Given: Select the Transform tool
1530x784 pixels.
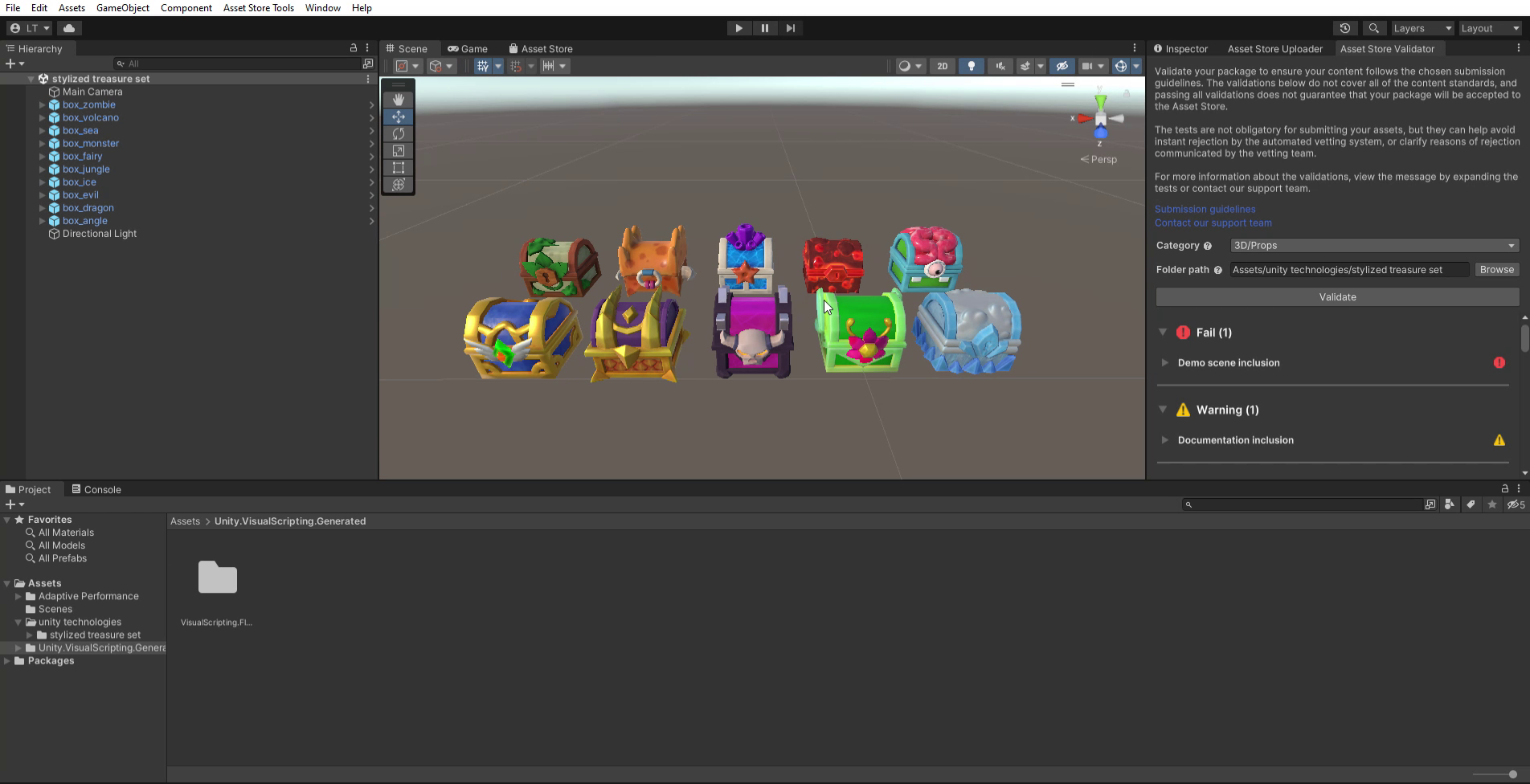Looking at the screenshot, I should pyautogui.click(x=398, y=184).
